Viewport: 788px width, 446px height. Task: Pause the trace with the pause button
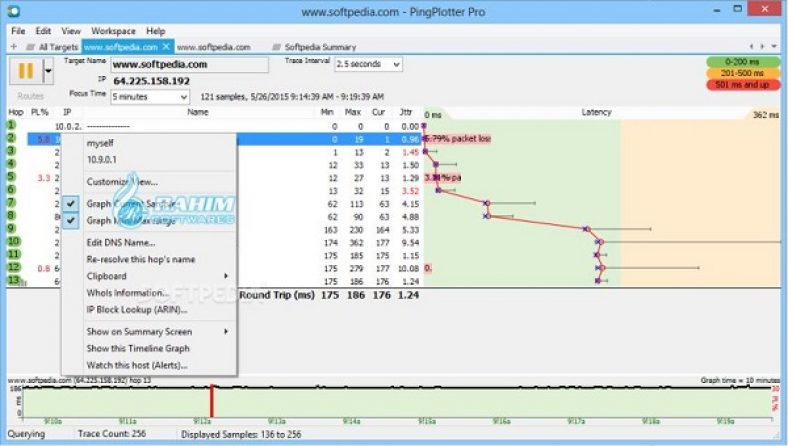pyautogui.click(x=26, y=71)
